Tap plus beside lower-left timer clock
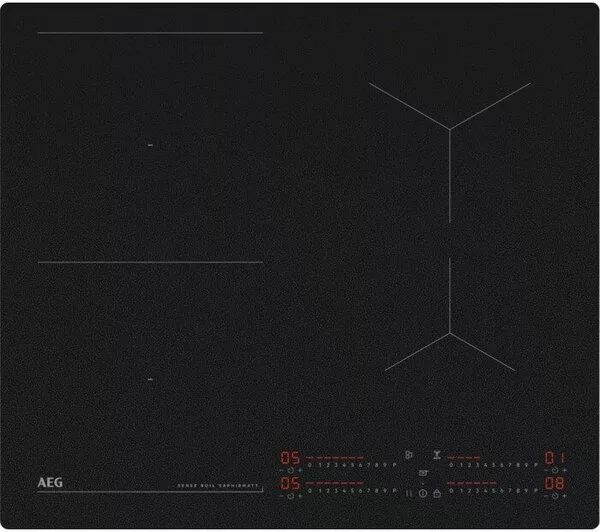The height and width of the screenshot is (532, 600). coord(300,496)
